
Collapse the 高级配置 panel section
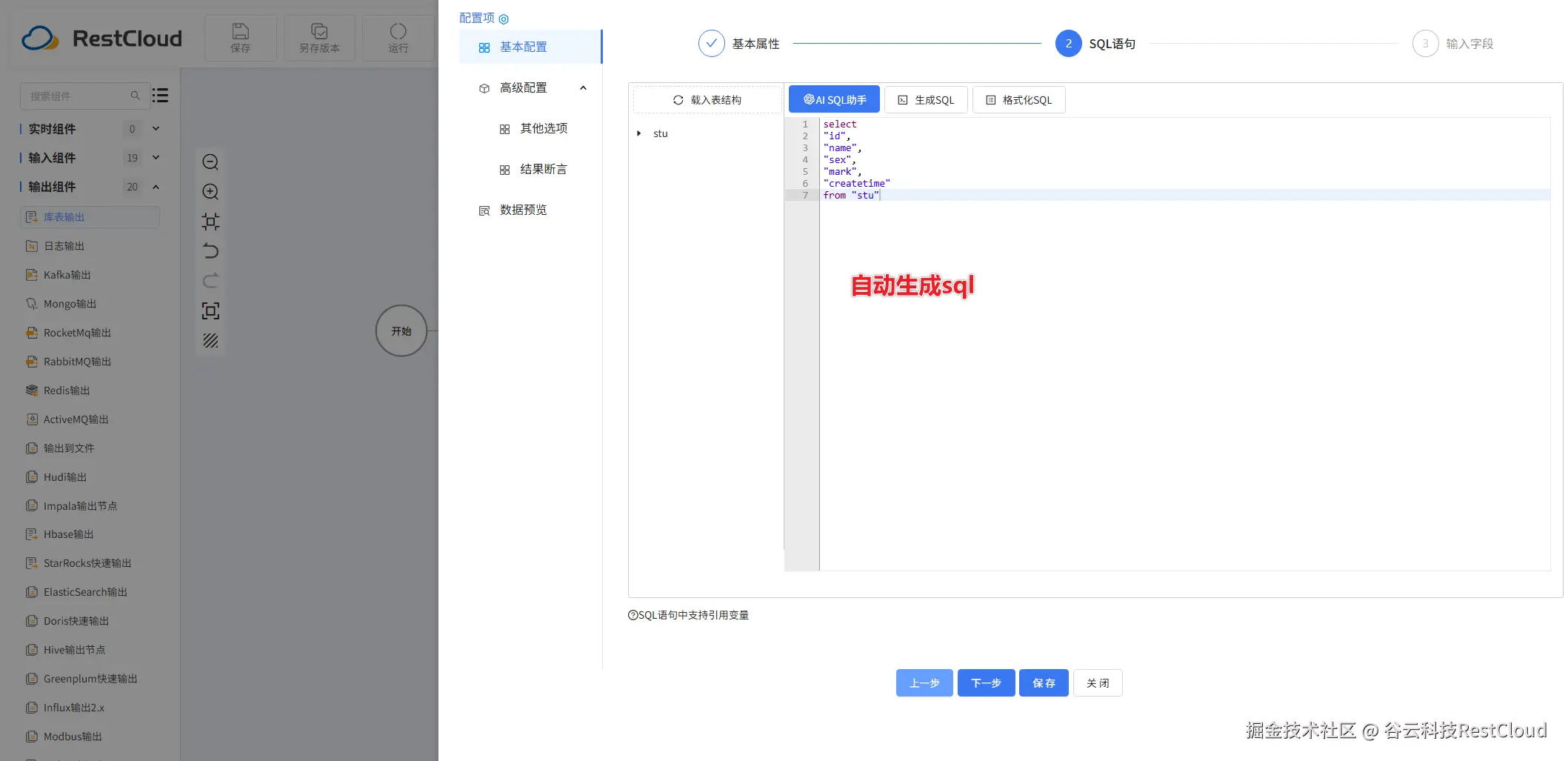(x=584, y=87)
